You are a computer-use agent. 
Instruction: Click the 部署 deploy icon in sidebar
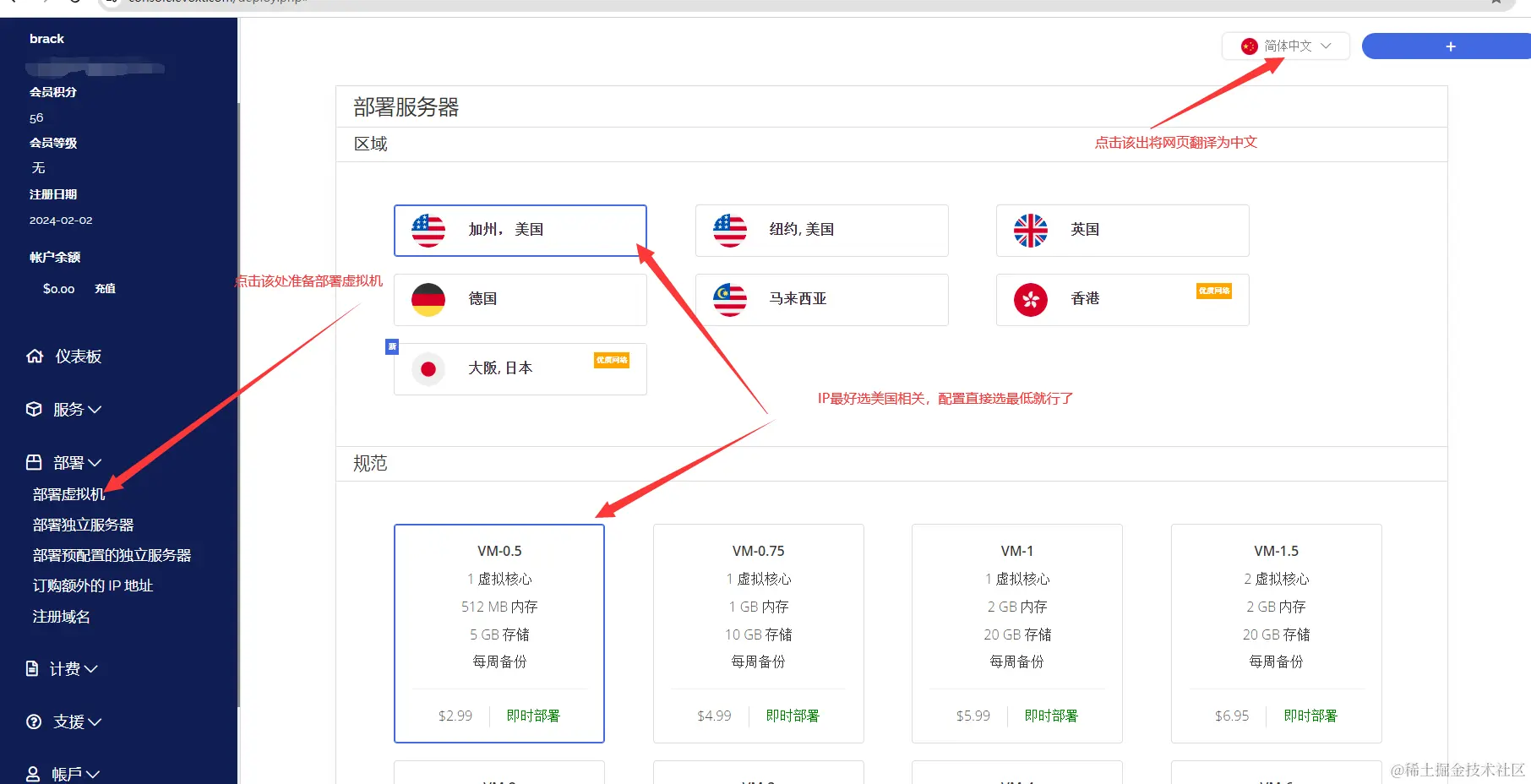tap(34, 461)
